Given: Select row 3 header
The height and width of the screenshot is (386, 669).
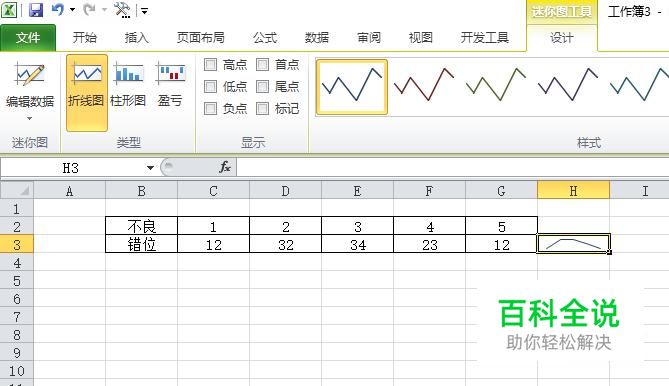Looking at the screenshot, I should click(17, 245).
